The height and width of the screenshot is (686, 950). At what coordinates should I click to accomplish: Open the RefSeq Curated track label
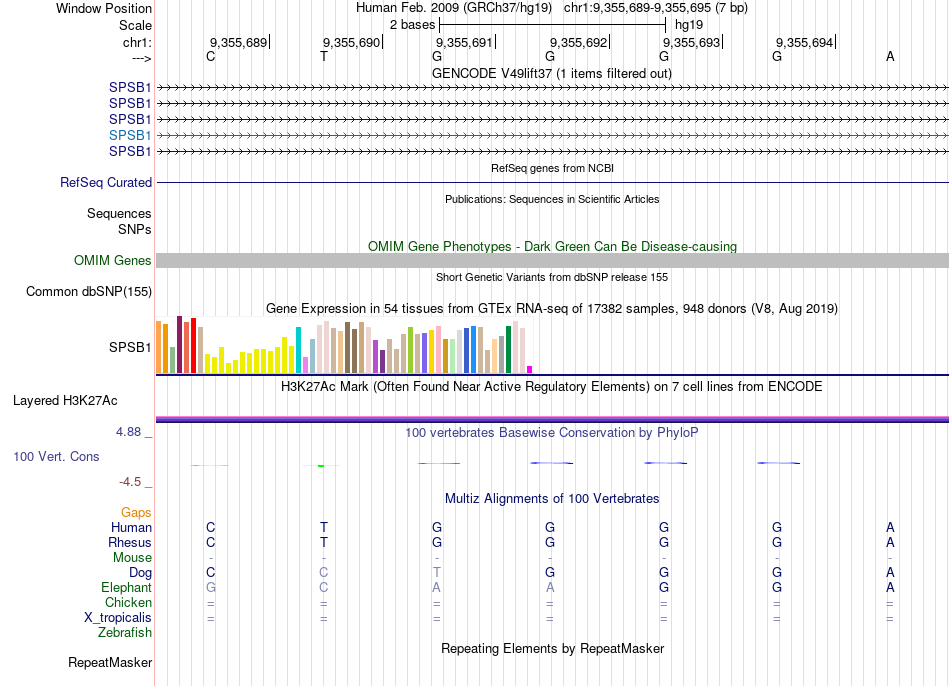click(x=106, y=182)
